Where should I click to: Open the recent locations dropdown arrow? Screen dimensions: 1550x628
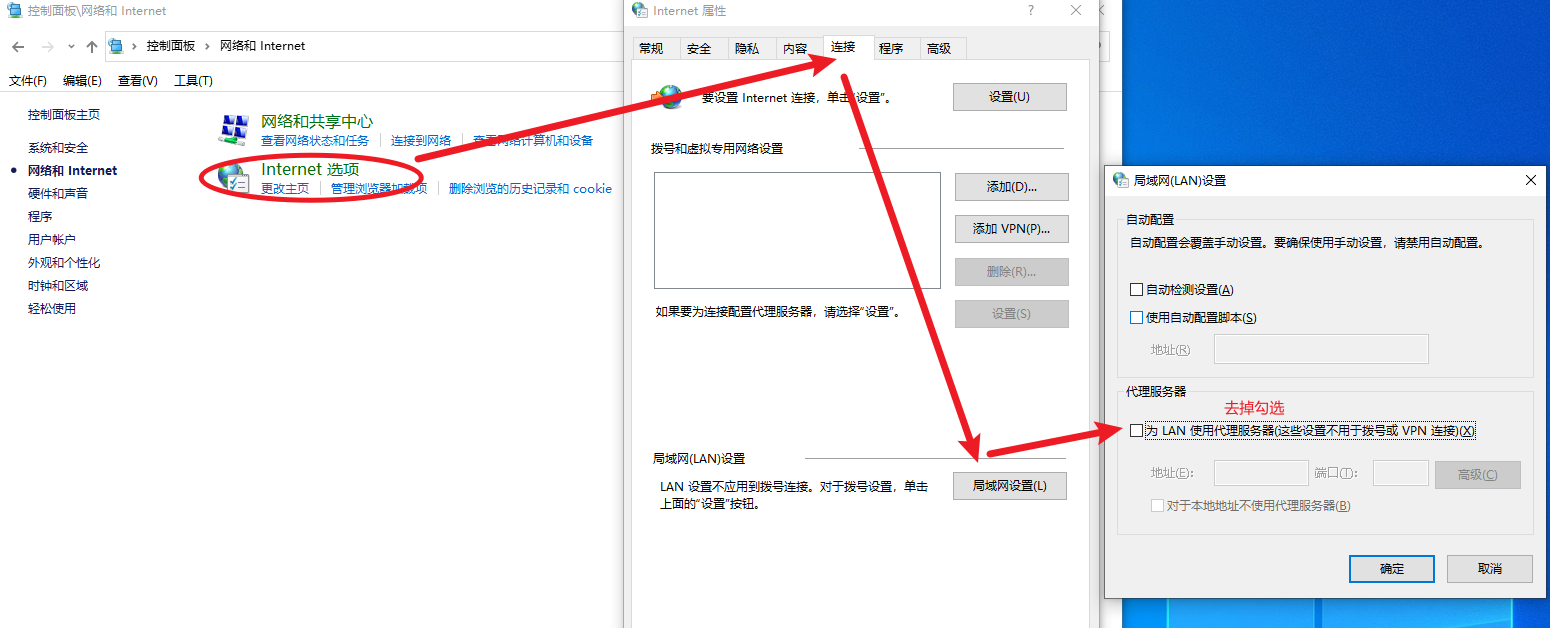click(71, 46)
